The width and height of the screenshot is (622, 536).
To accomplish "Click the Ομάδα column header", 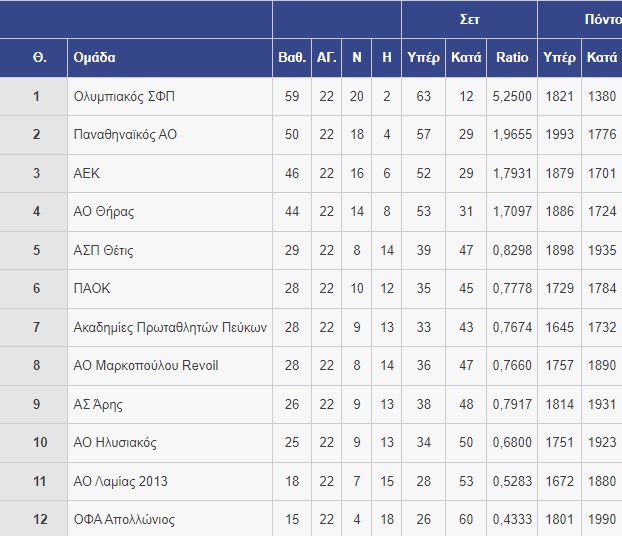I will [x=94, y=58].
